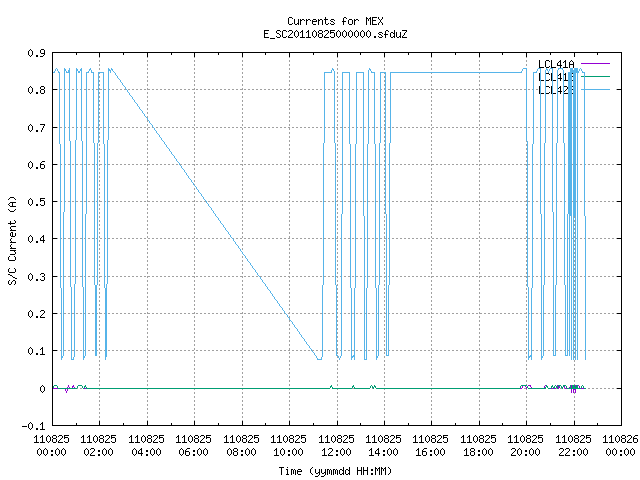The width and height of the screenshot is (640, 480).
Task: Click the 04:00 x-axis time label
Action: [146, 452]
